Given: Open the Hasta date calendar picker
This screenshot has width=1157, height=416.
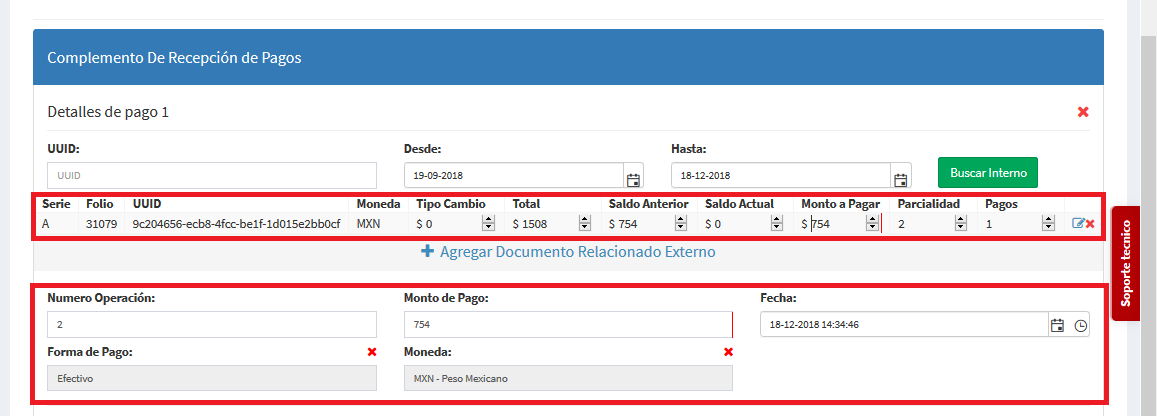Looking at the screenshot, I should pyautogui.click(x=900, y=180).
